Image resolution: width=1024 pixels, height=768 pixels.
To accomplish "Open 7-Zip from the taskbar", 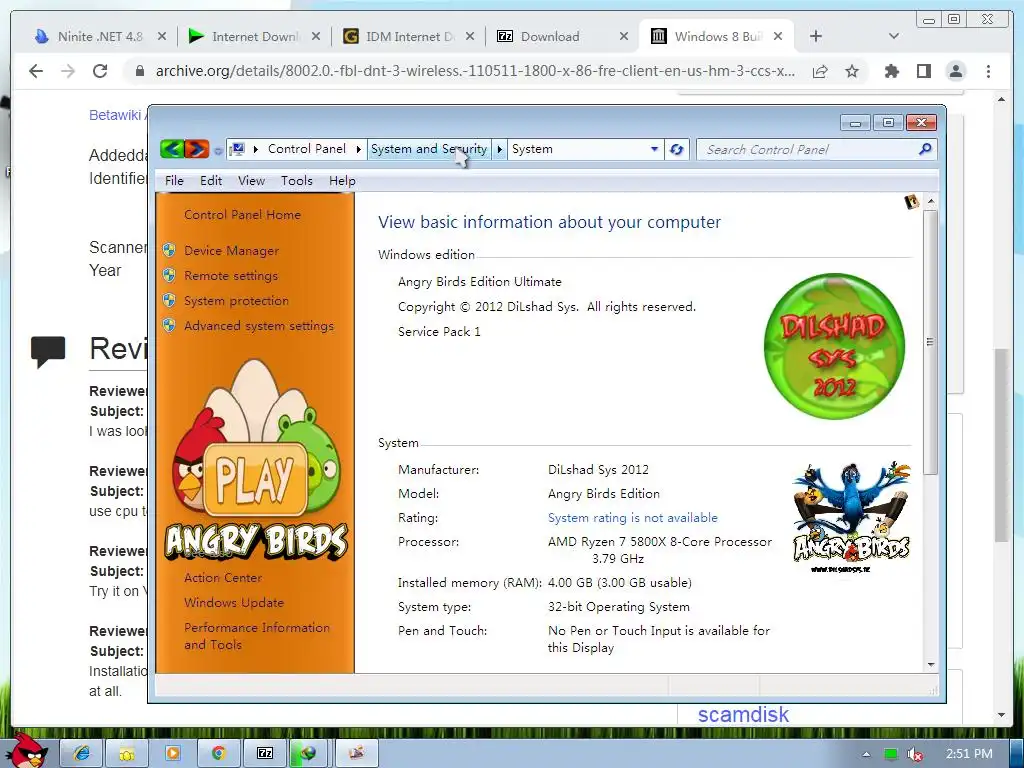I will [264, 753].
